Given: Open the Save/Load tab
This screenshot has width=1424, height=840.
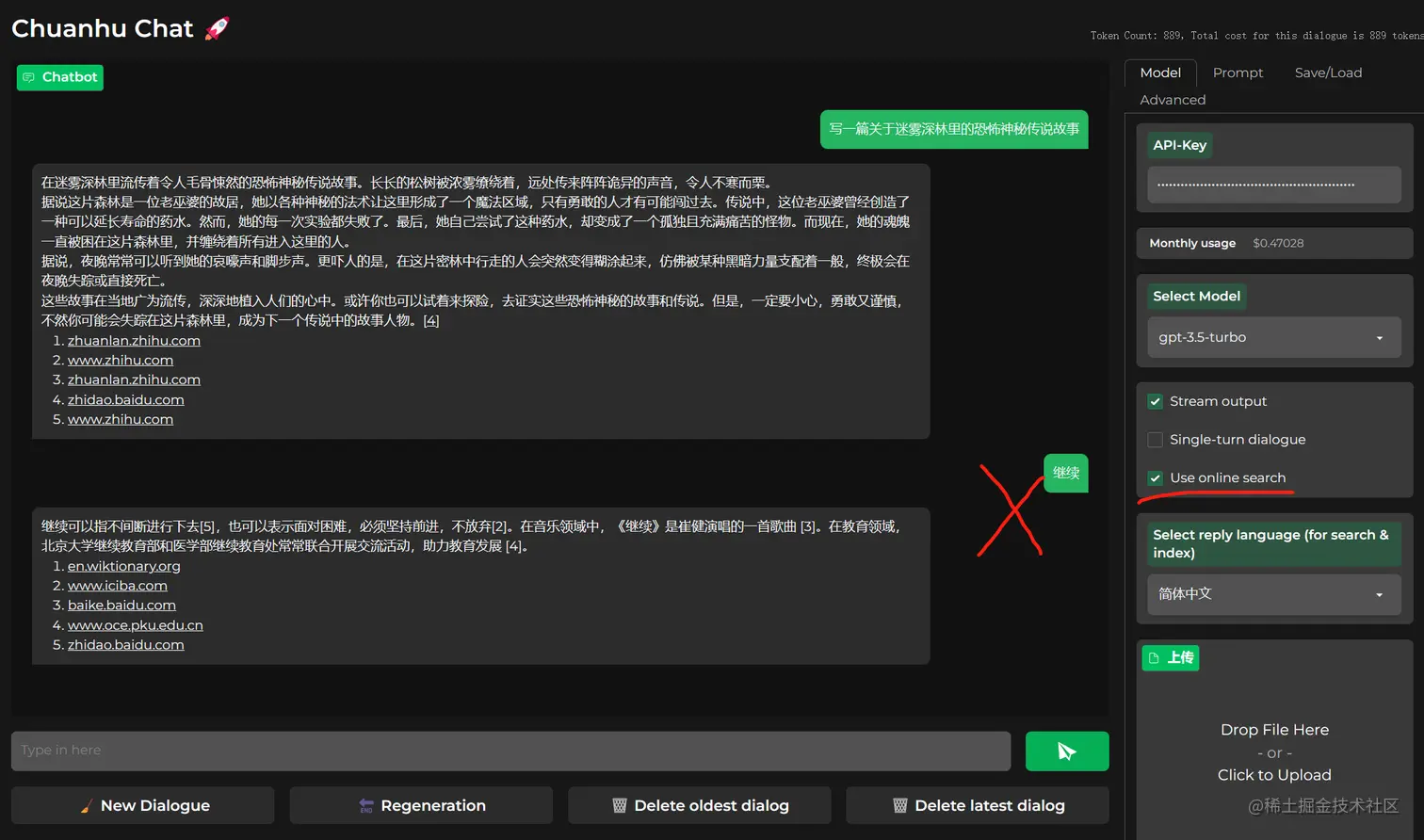Looking at the screenshot, I should click(1328, 73).
